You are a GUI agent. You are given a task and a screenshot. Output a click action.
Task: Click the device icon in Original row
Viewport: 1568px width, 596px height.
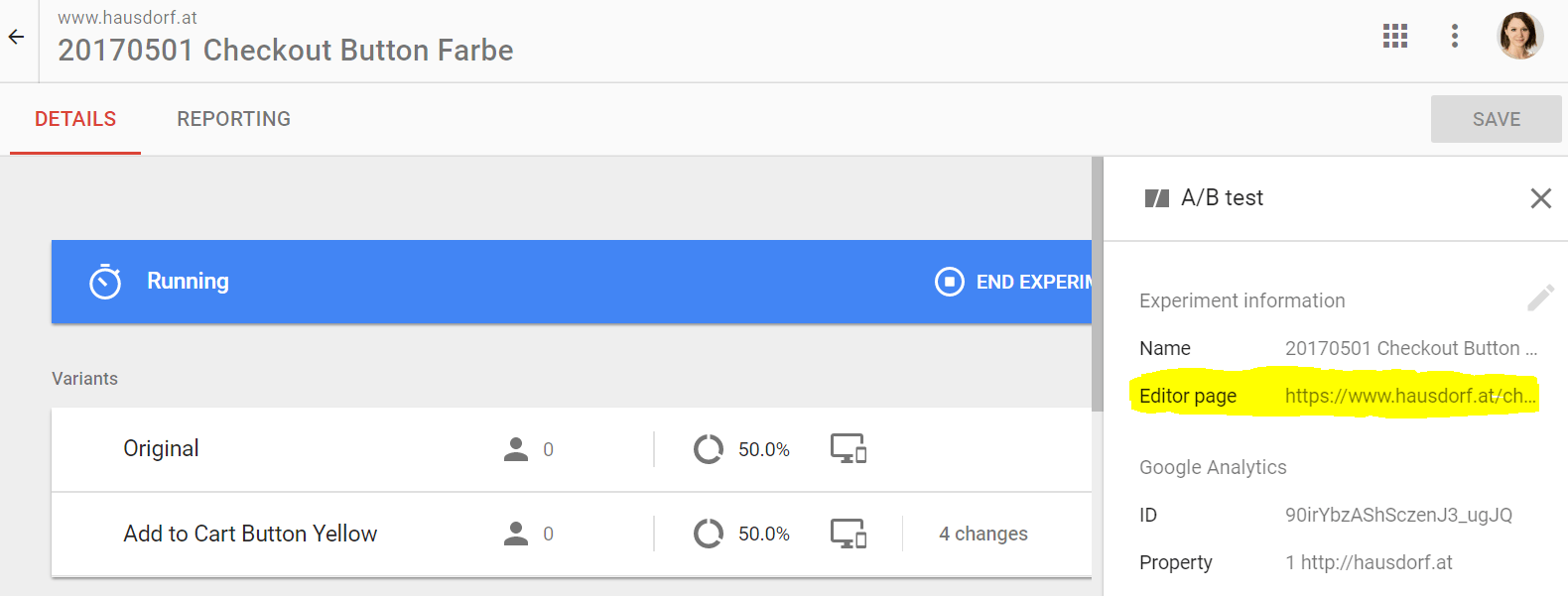point(849,449)
